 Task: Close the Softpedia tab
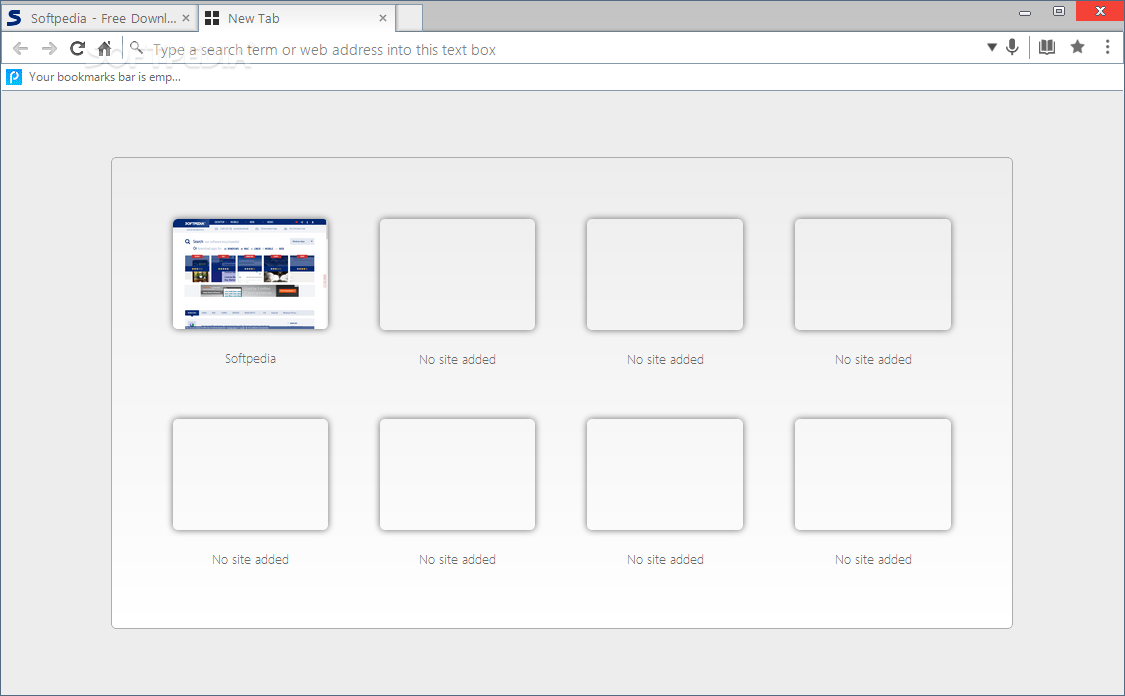(x=186, y=18)
